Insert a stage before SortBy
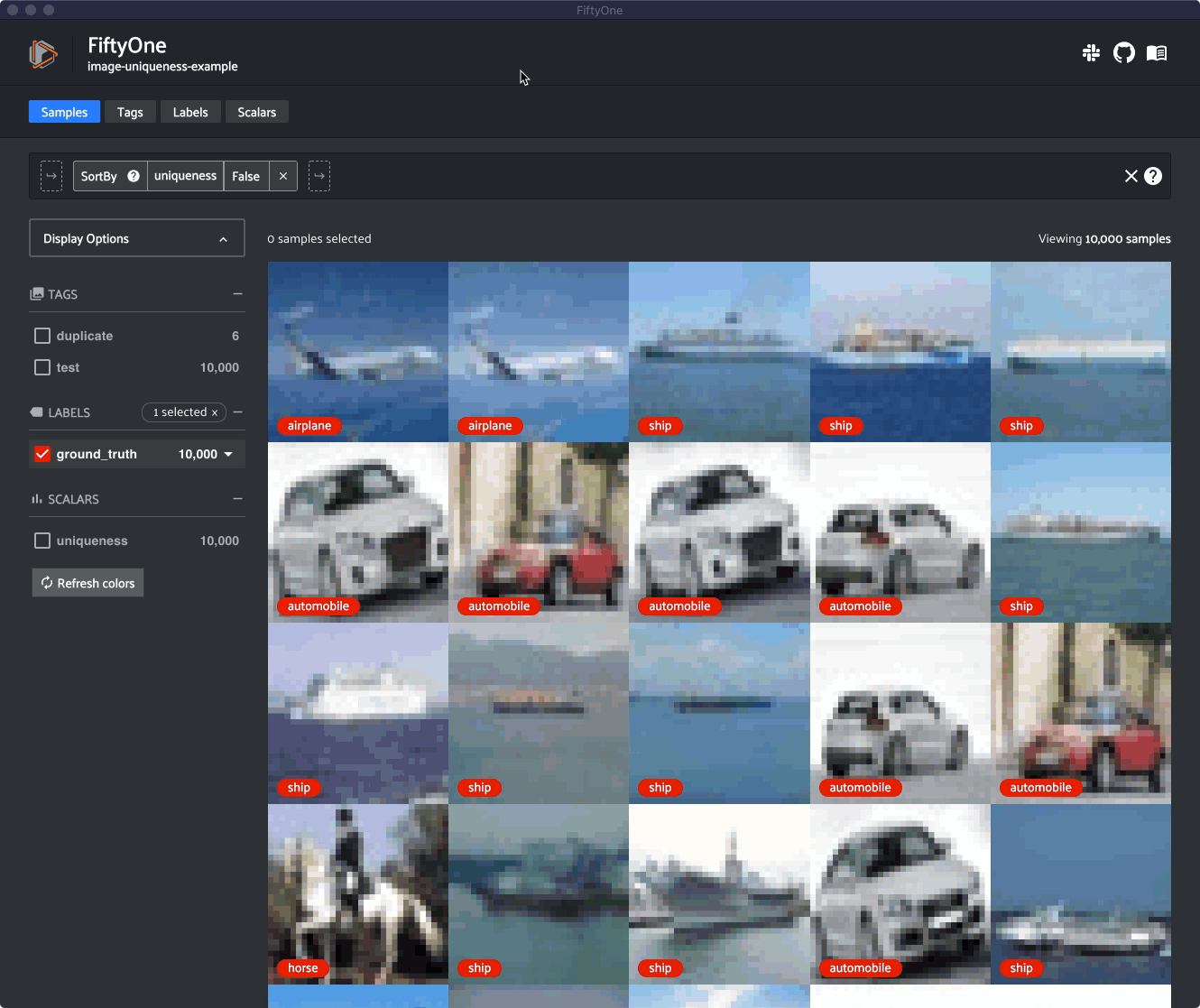This screenshot has width=1200, height=1008. point(51,176)
